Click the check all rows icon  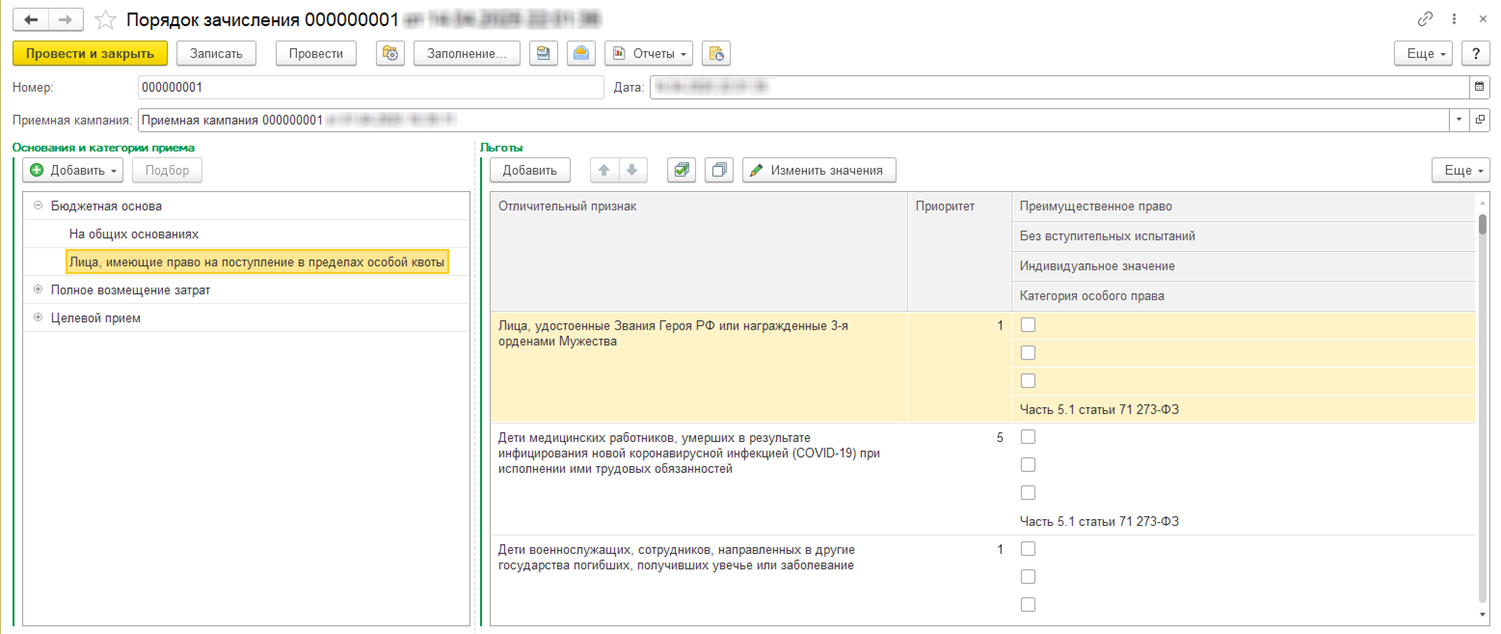pos(681,170)
